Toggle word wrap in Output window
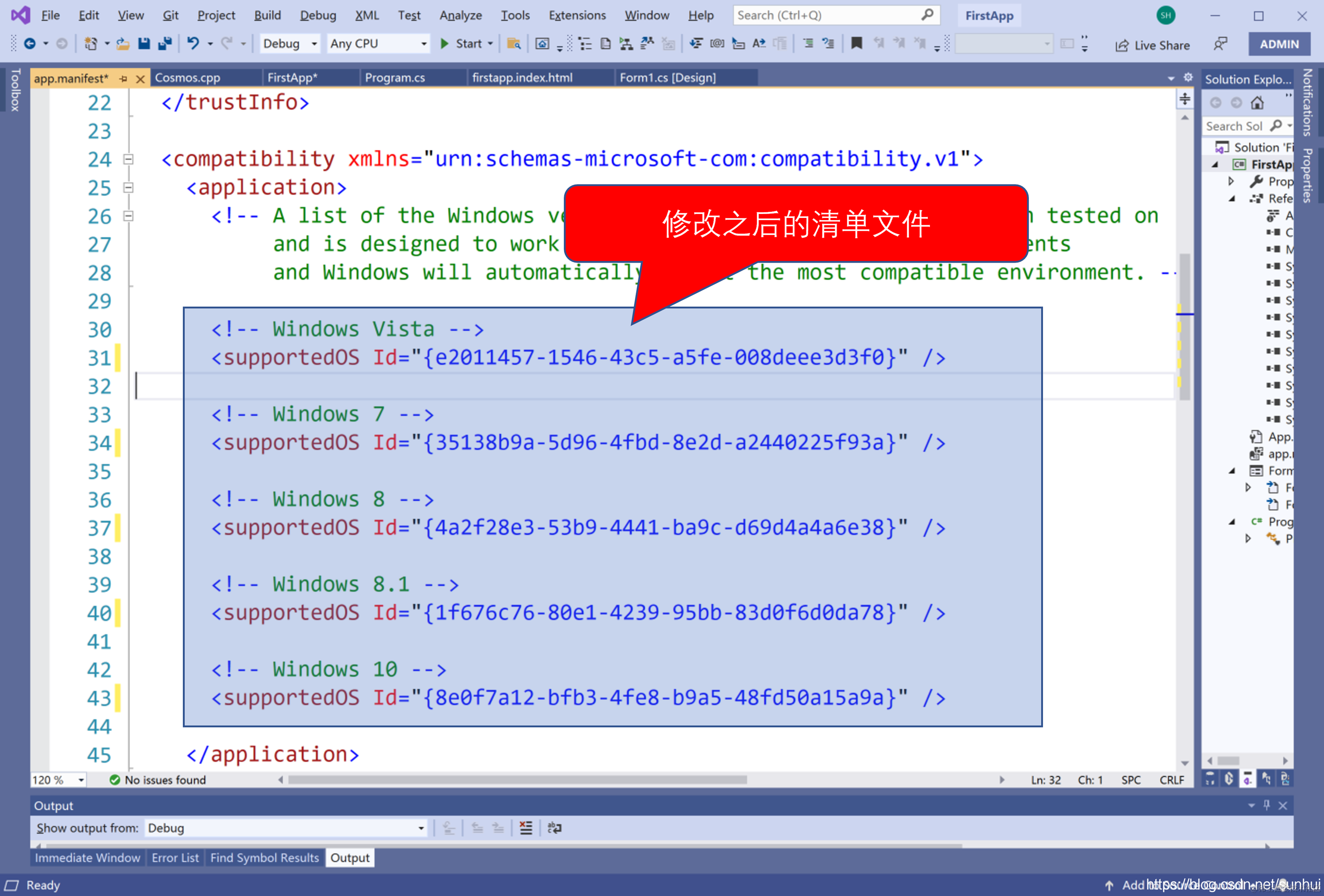Viewport: 1324px width, 896px height. coord(554,828)
